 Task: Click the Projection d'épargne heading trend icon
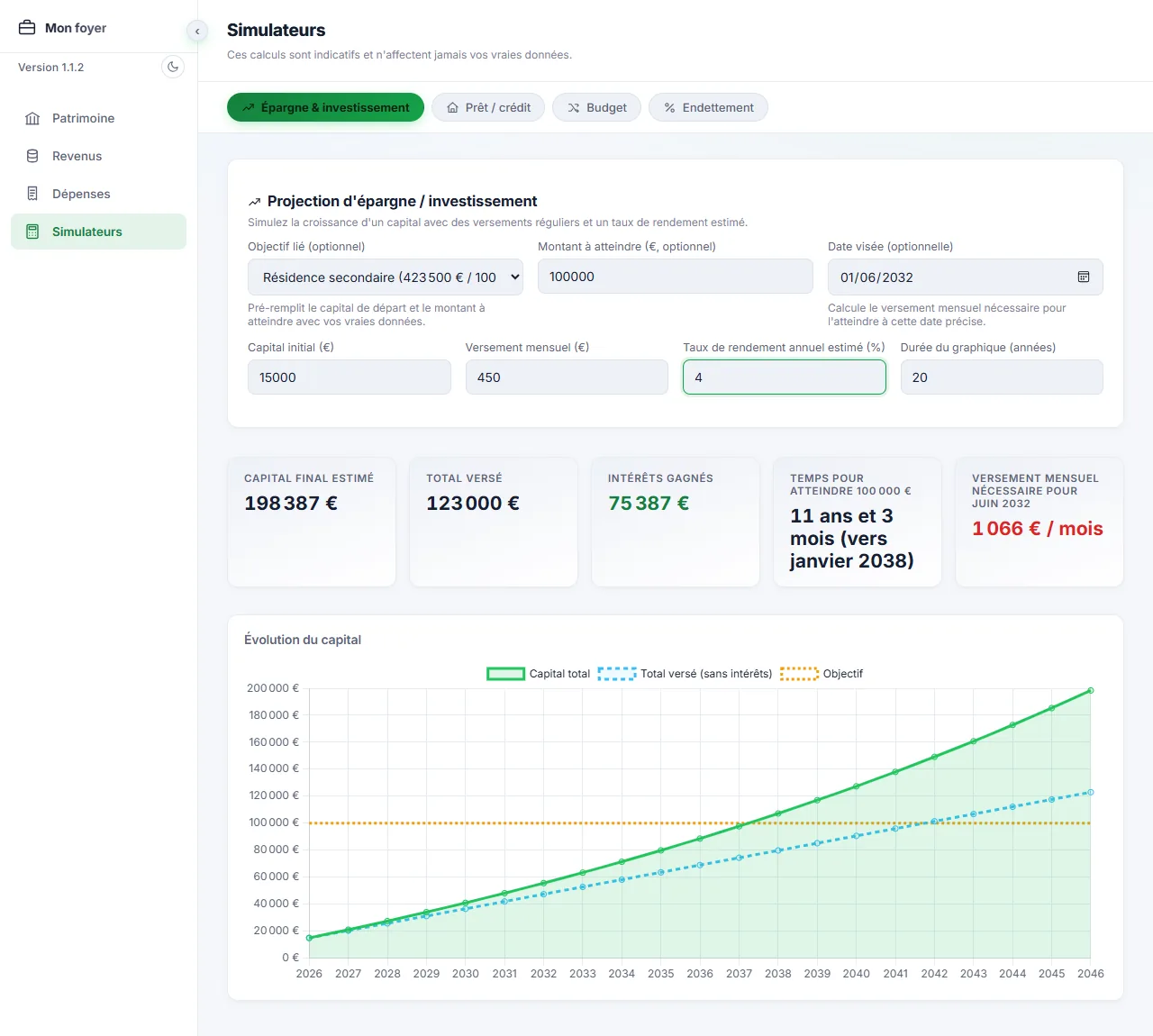255,202
